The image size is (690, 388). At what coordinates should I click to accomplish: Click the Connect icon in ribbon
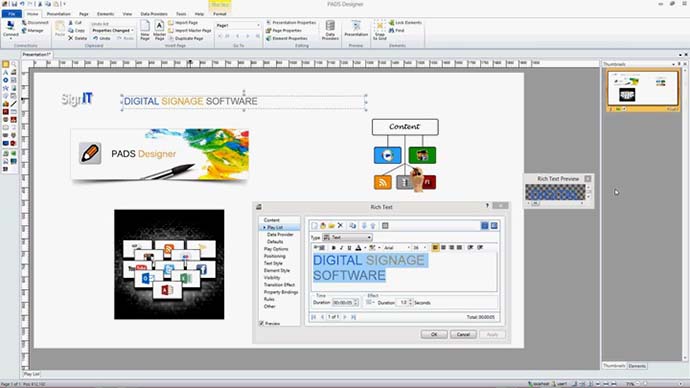[11, 28]
